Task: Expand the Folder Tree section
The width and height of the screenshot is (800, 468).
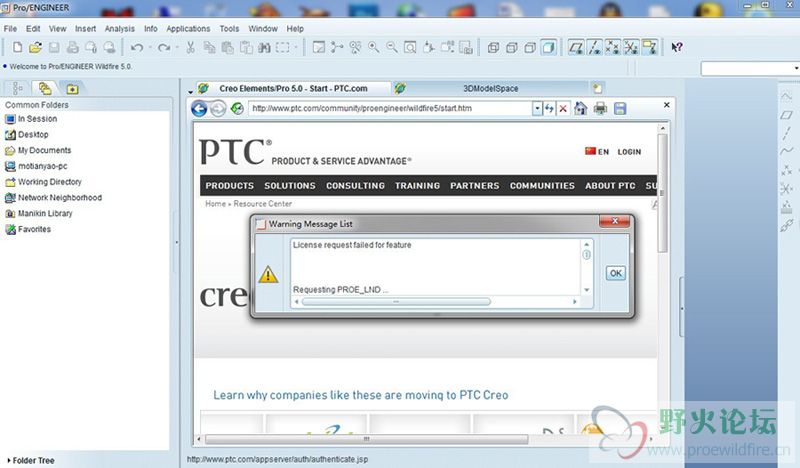Action: (x=30, y=460)
